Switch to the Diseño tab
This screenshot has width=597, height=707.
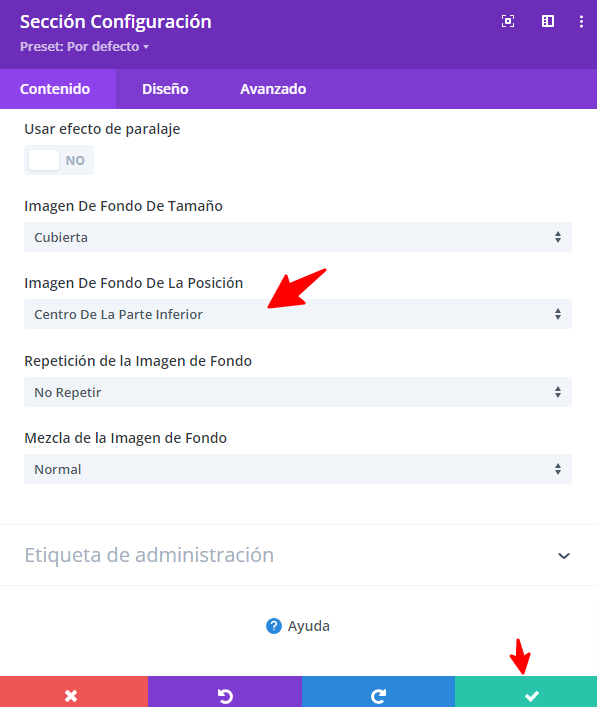pos(165,89)
